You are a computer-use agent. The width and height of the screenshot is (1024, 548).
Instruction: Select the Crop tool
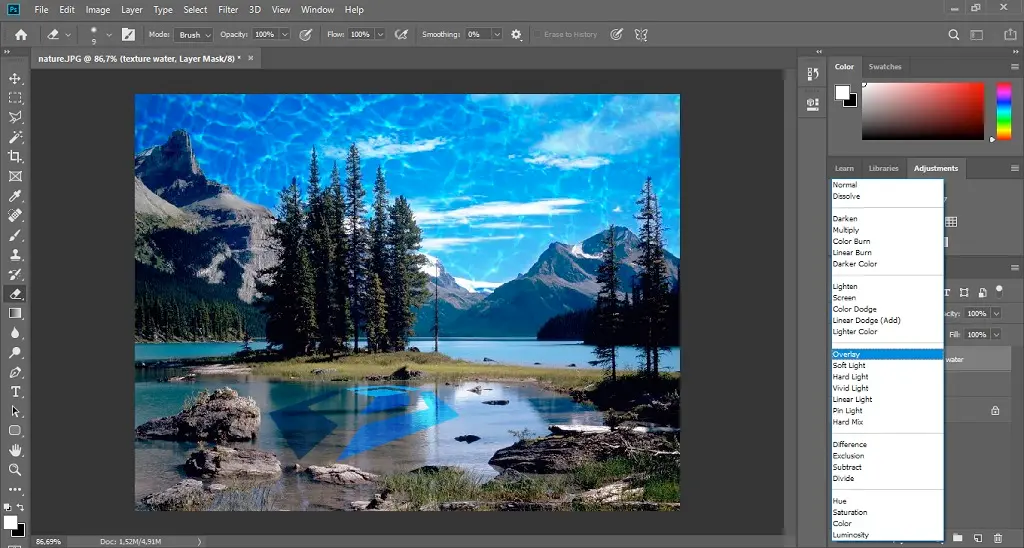tap(15, 157)
